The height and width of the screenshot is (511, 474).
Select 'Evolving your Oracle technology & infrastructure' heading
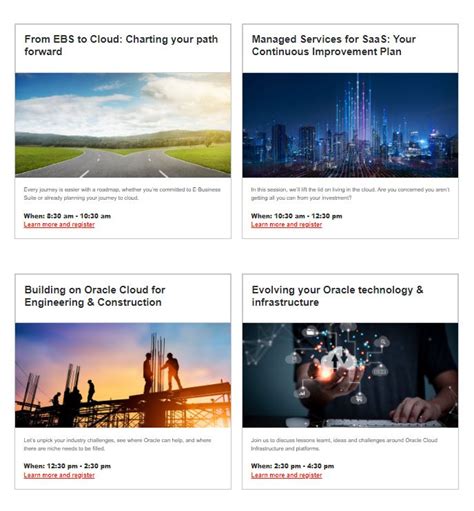[337, 296]
